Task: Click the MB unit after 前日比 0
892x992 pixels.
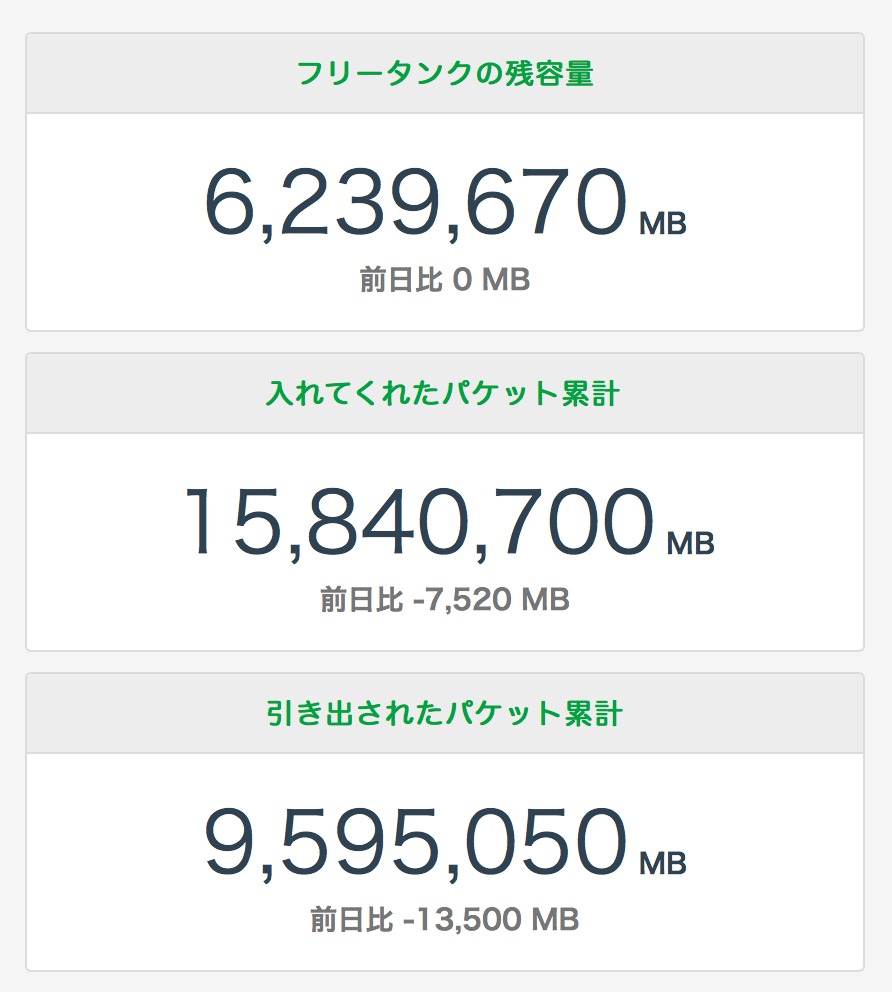Action: coord(506,280)
